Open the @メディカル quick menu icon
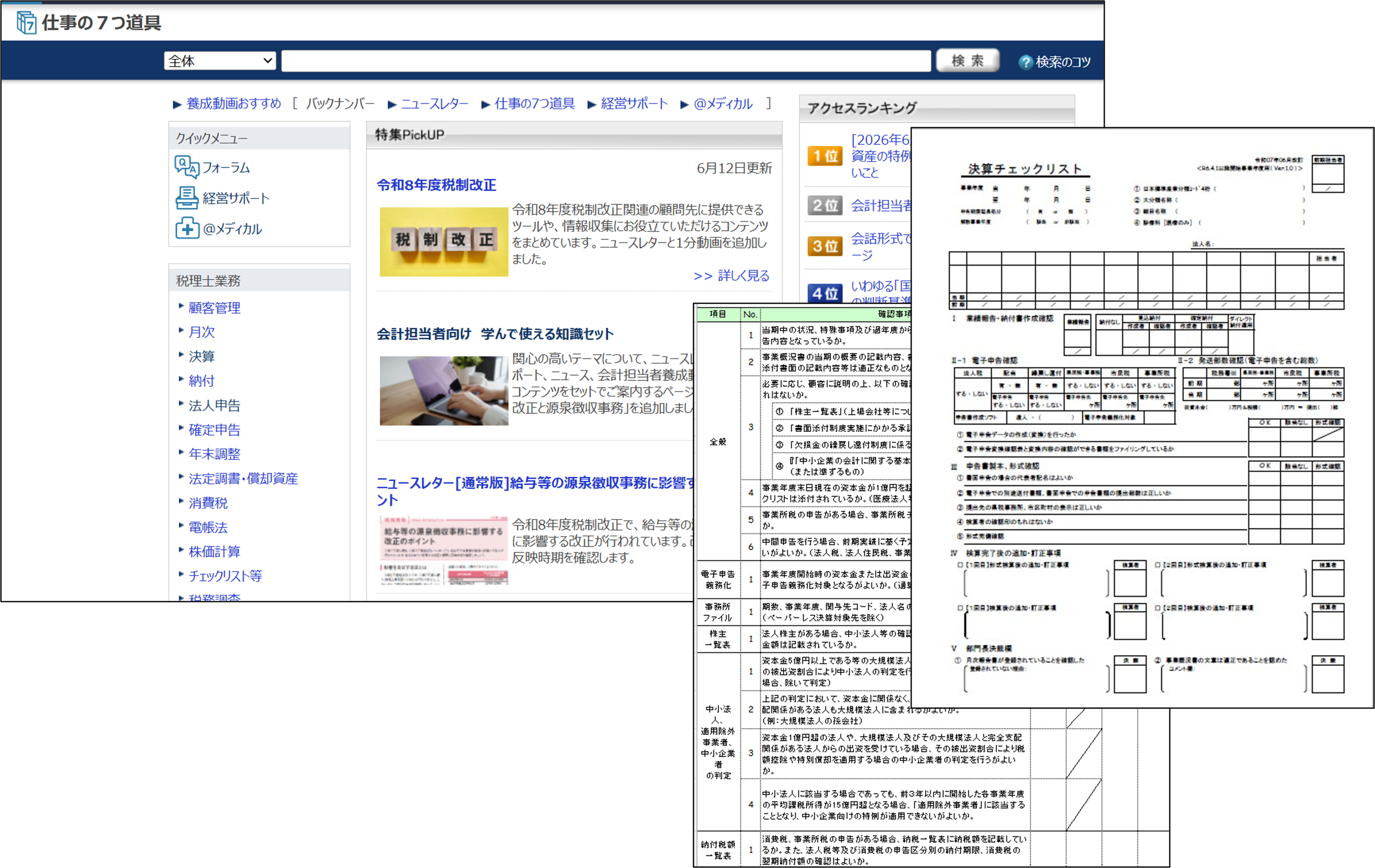This screenshot has width=1375, height=868. click(x=187, y=228)
